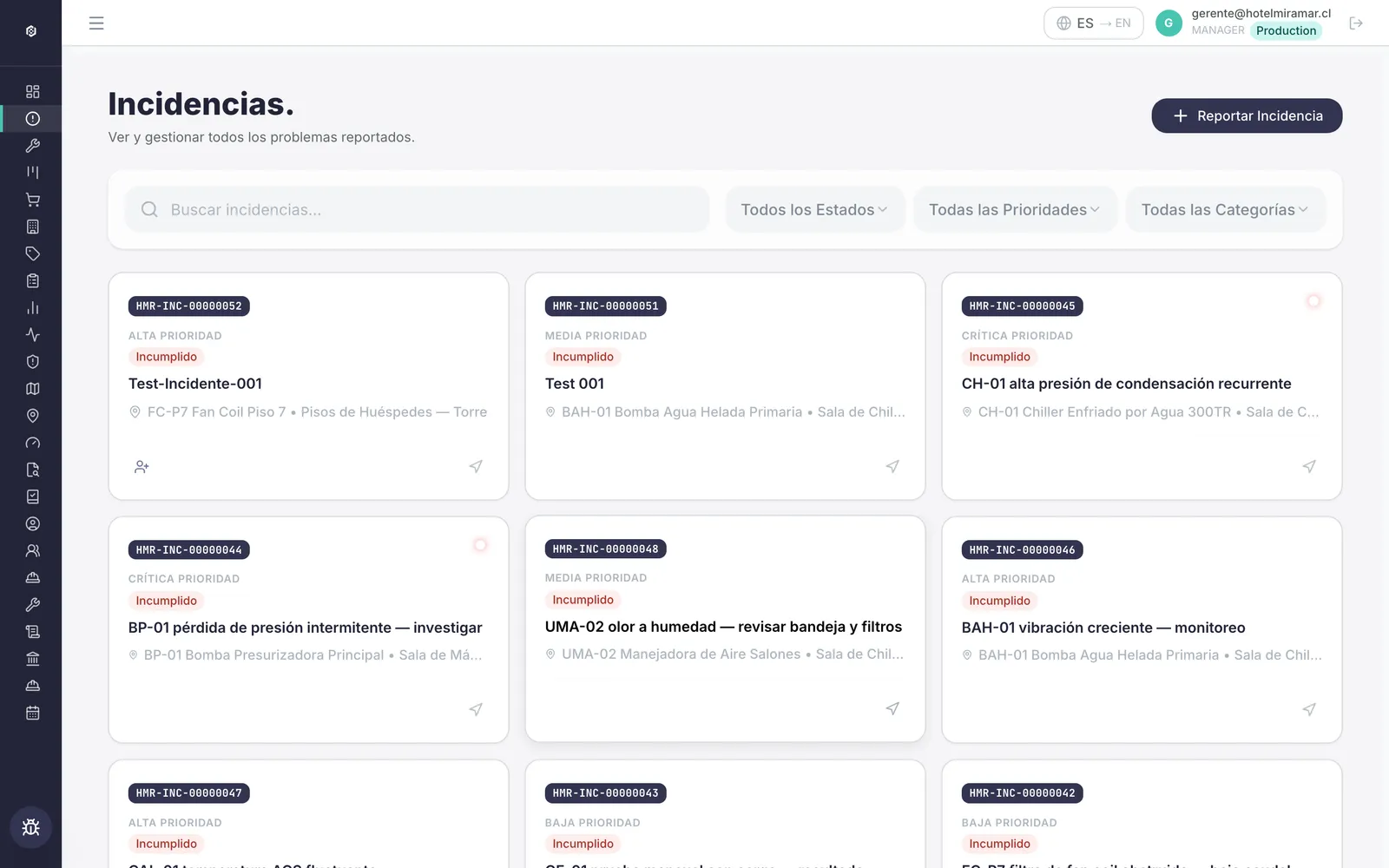Click the send arrow on the Test-Incidente-001 card

[476, 466]
